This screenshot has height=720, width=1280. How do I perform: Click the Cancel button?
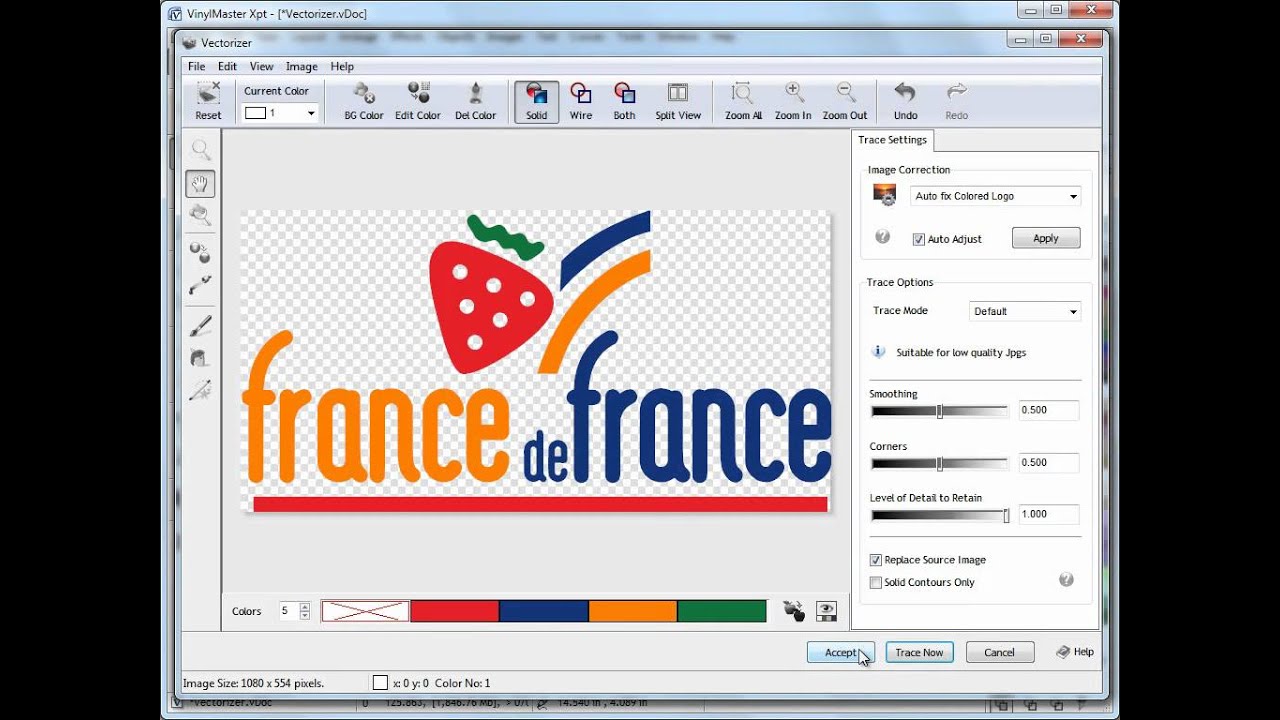pos(999,652)
